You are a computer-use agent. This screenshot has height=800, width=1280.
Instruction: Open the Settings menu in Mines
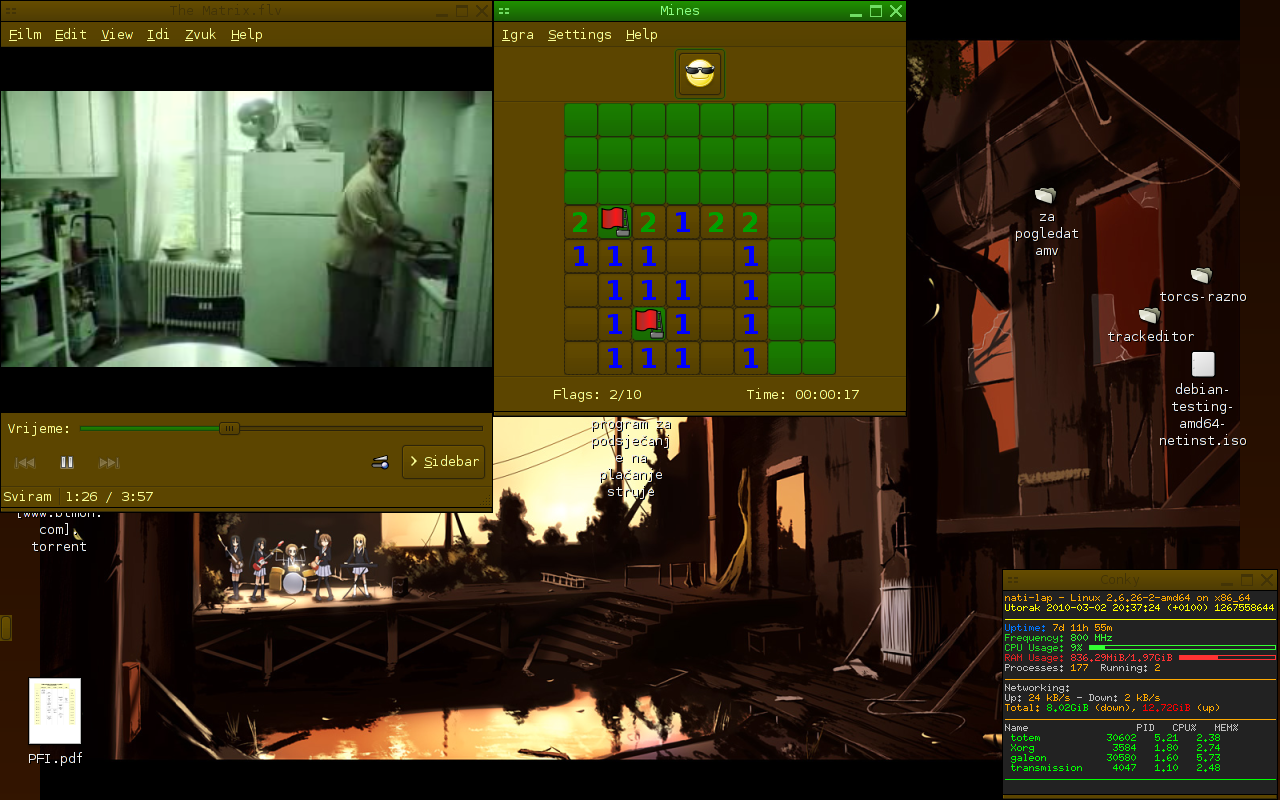click(579, 34)
